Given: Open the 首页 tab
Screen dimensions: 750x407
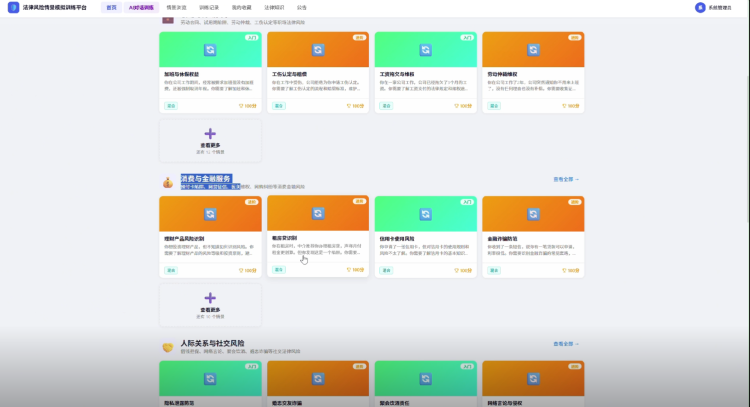Looking at the screenshot, I should (x=111, y=8).
